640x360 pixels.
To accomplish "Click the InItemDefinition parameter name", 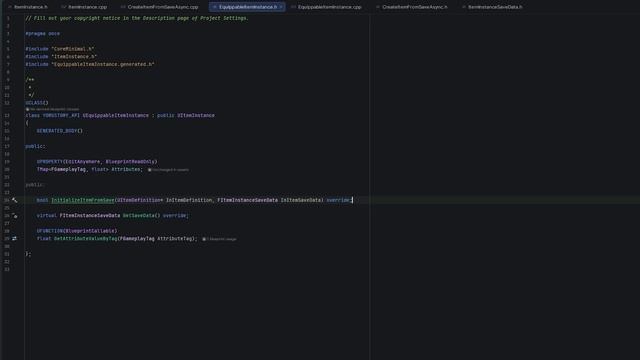I will click(x=189, y=200).
